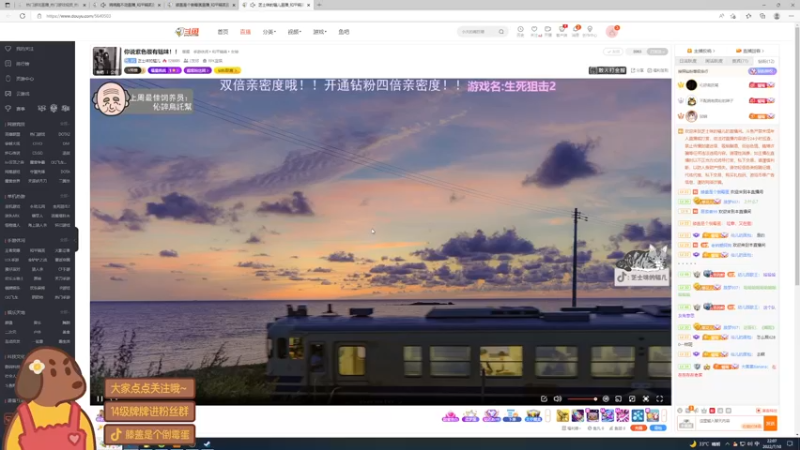Viewport: 800px width, 450px height.
Task: Click the first pink gift icon
Action: pyautogui.click(x=450, y=416)
